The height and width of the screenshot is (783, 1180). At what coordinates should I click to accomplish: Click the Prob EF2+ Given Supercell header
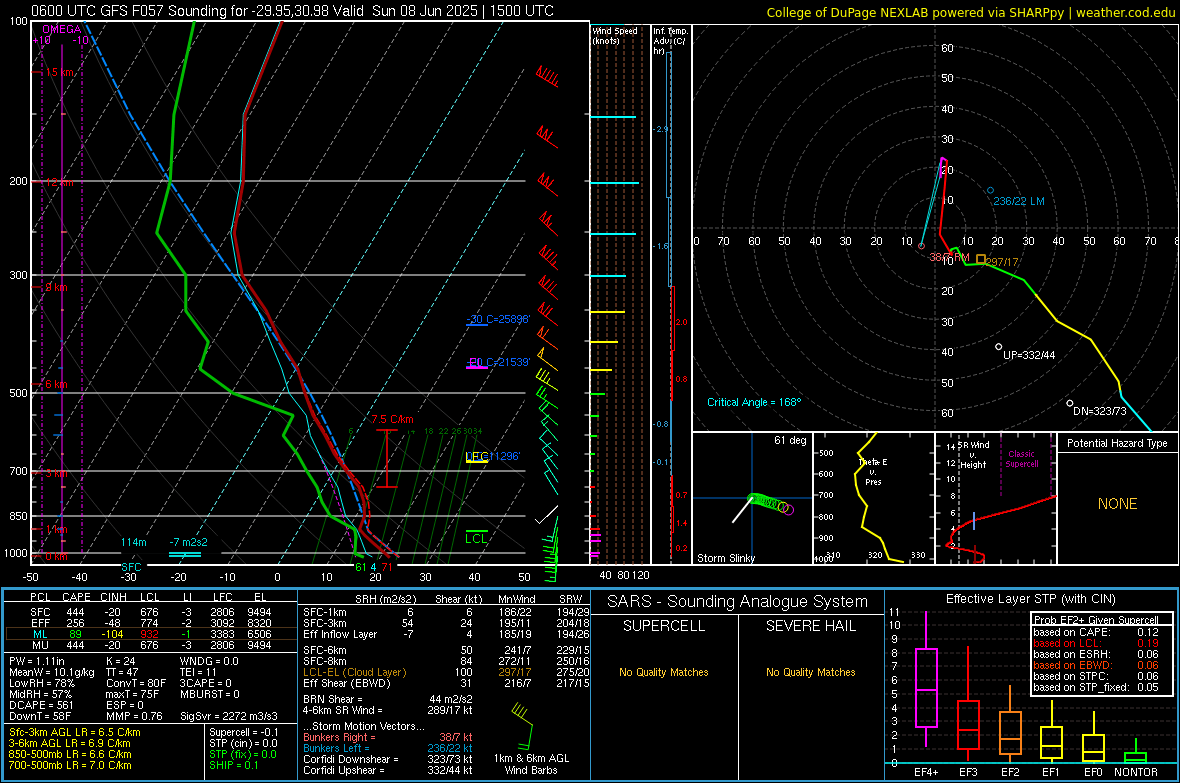tap(1096, 620)
